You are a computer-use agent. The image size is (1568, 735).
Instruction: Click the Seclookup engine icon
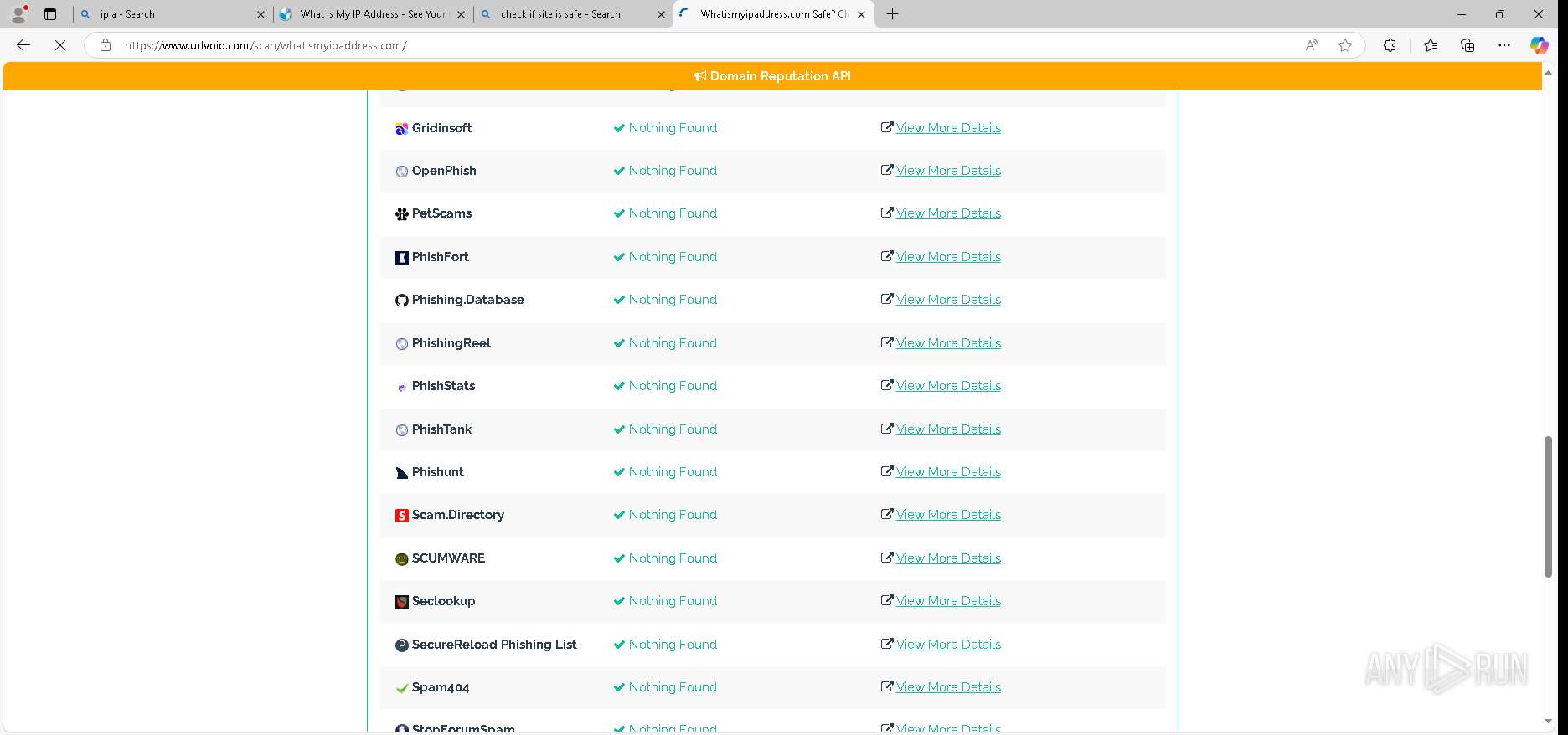(402, 602)
